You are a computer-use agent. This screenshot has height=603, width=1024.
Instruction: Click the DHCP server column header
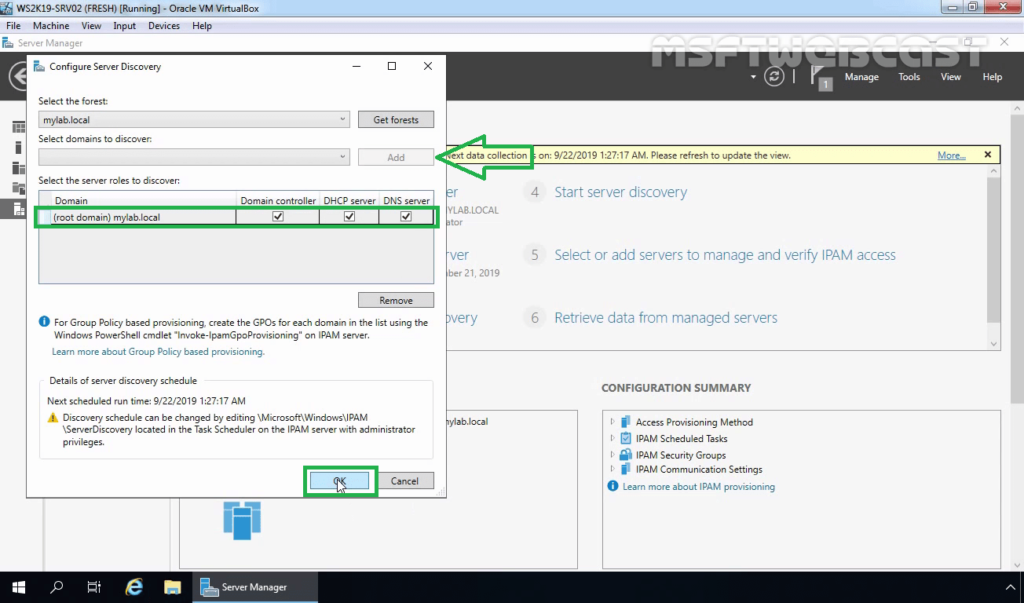(349, 201)
